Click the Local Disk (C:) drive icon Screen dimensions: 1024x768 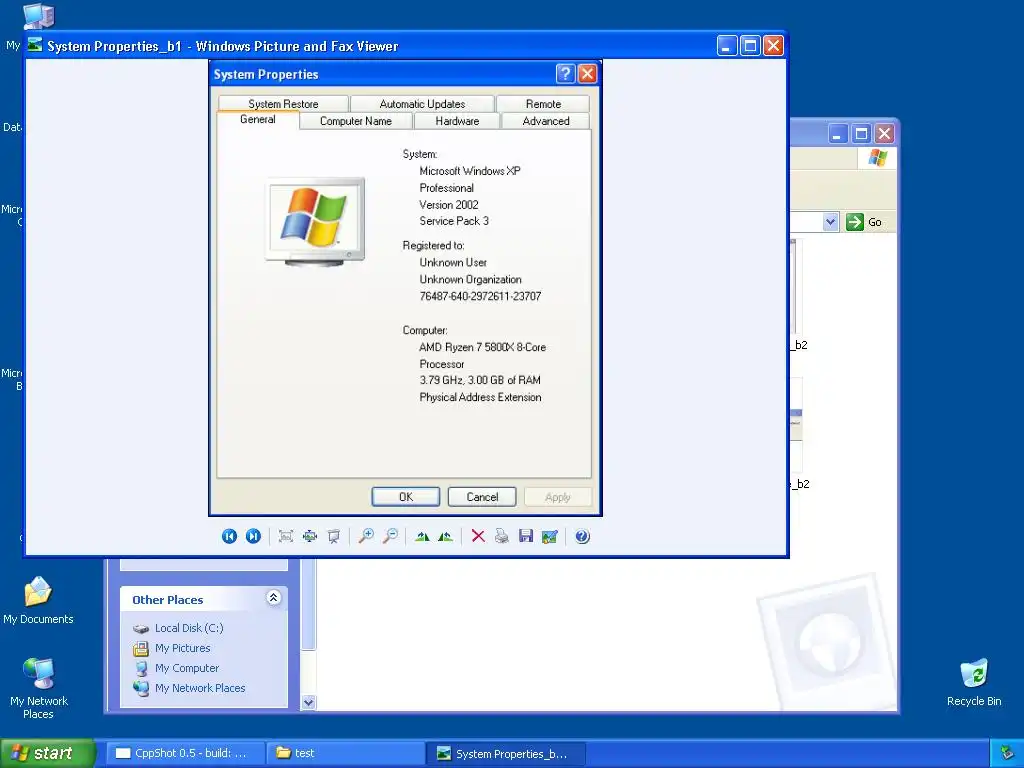141,628
